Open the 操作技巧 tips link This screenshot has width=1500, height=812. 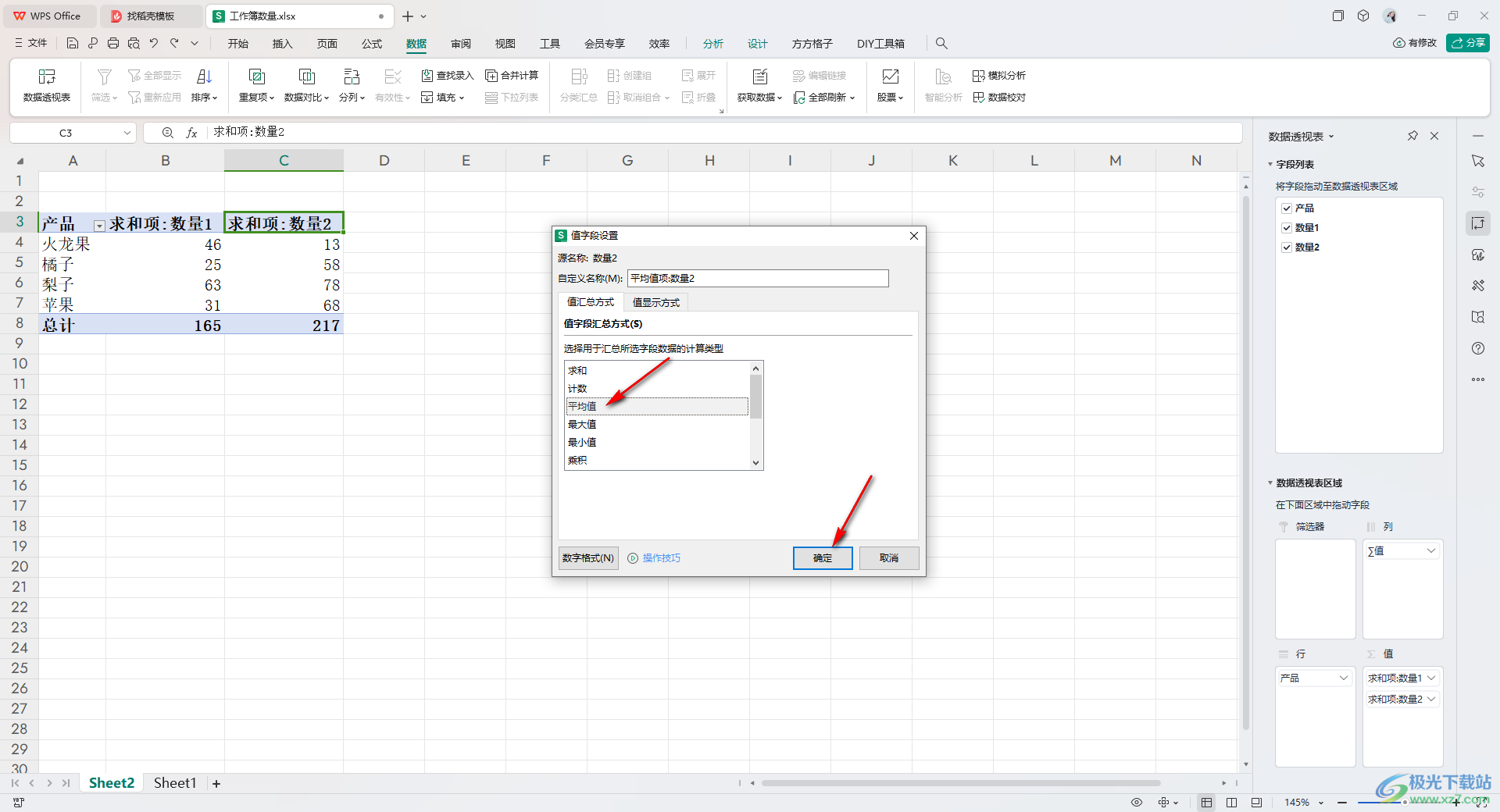coord(654,558)
